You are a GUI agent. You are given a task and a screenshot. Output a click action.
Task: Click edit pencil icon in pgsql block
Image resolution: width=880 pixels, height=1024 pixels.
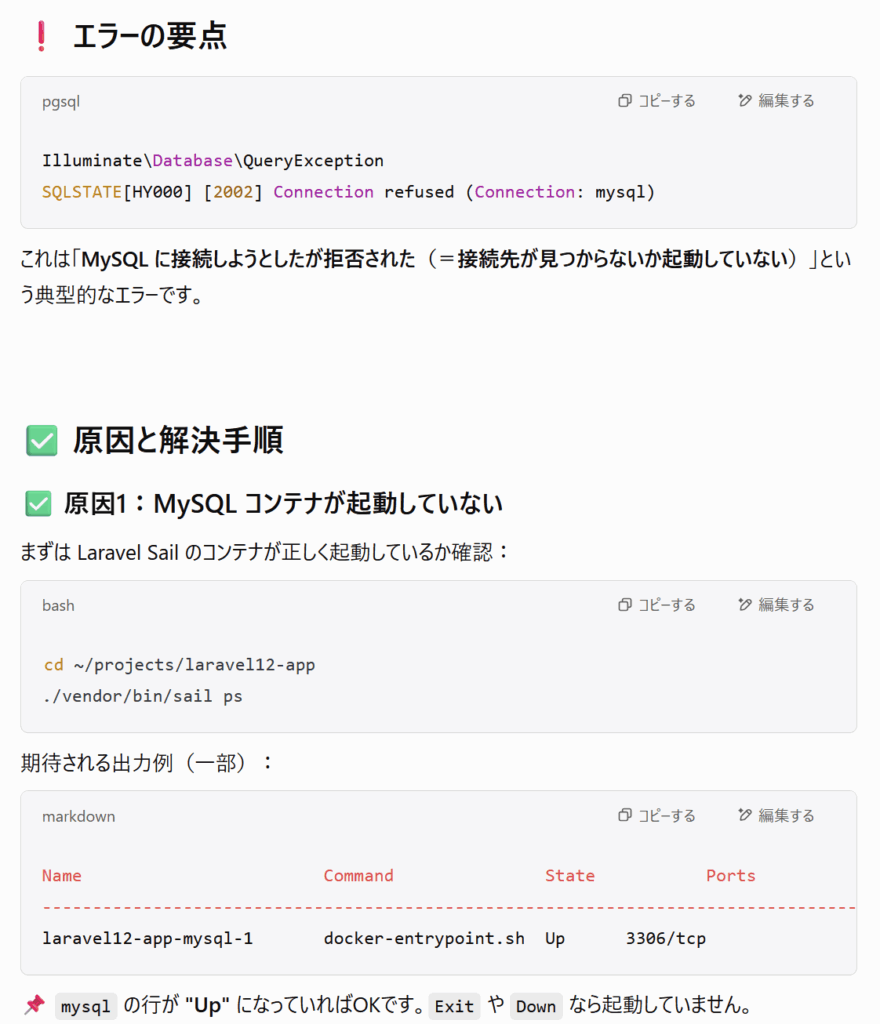point(745,101)
